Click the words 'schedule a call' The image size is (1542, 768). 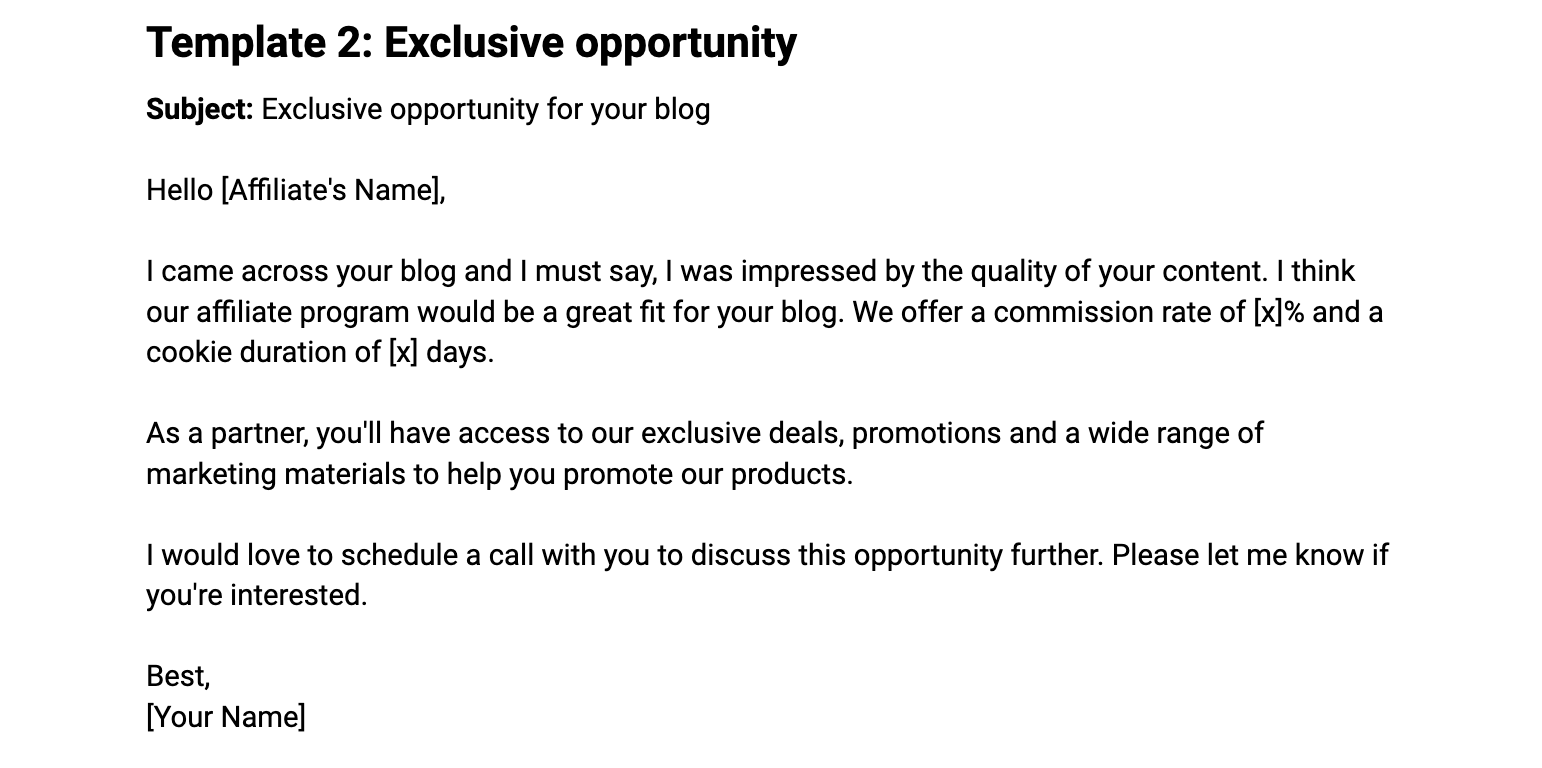(438, 554)
